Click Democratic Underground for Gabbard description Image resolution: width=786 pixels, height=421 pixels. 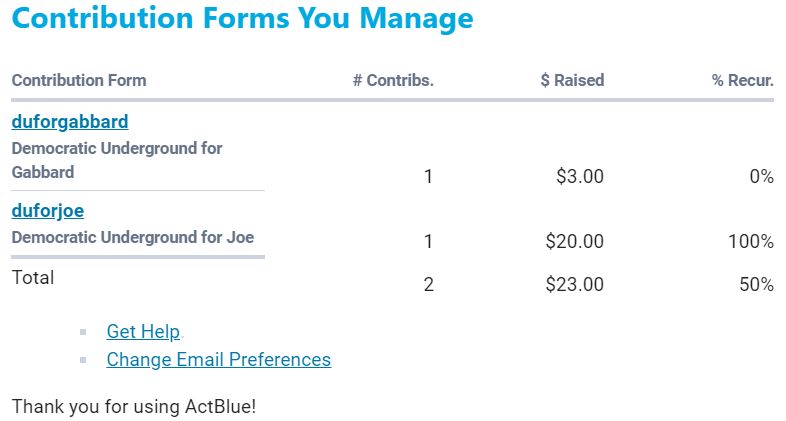[x=117, y=159]
